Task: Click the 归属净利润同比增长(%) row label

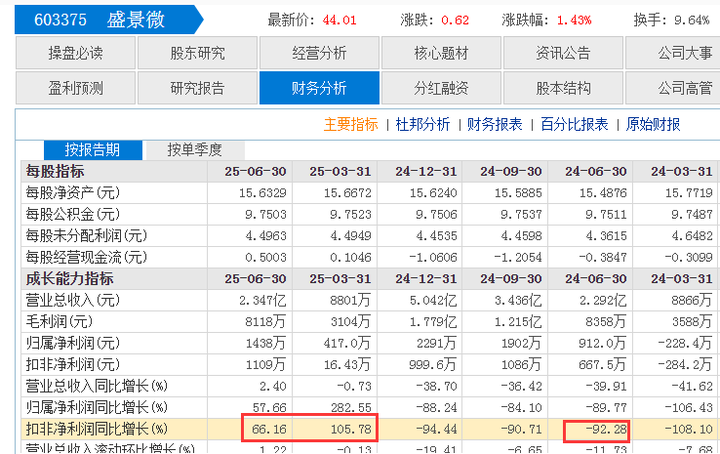Action: 96,407
